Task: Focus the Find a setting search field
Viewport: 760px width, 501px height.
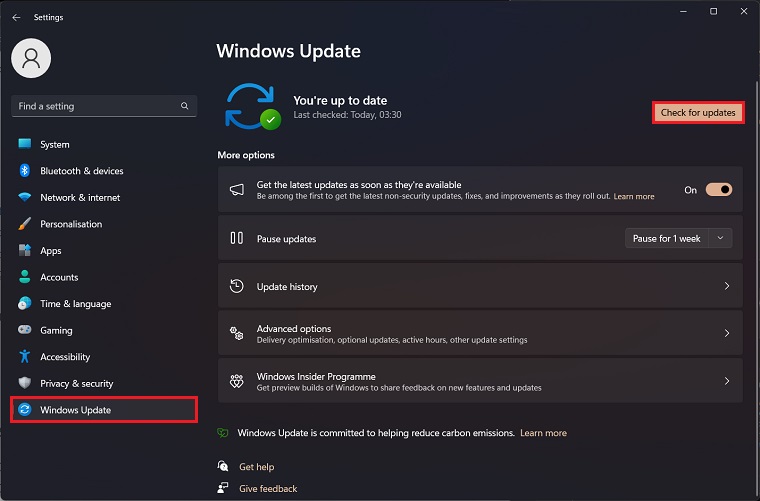Action: pos(95,106)
